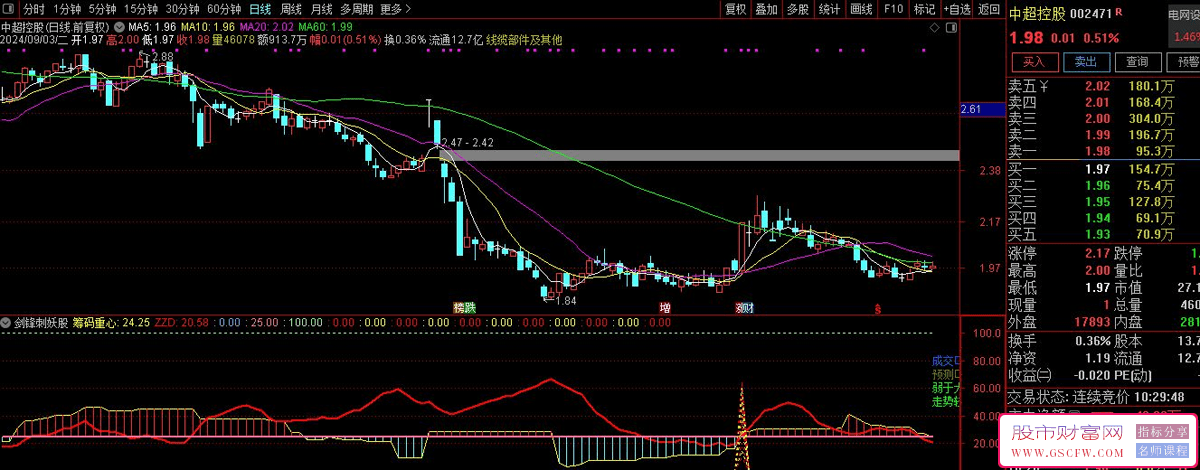The width and height of the screenshot is (1200, 470).
Task: Click the 买五 price 1.93
Action: click(1097, 234)
